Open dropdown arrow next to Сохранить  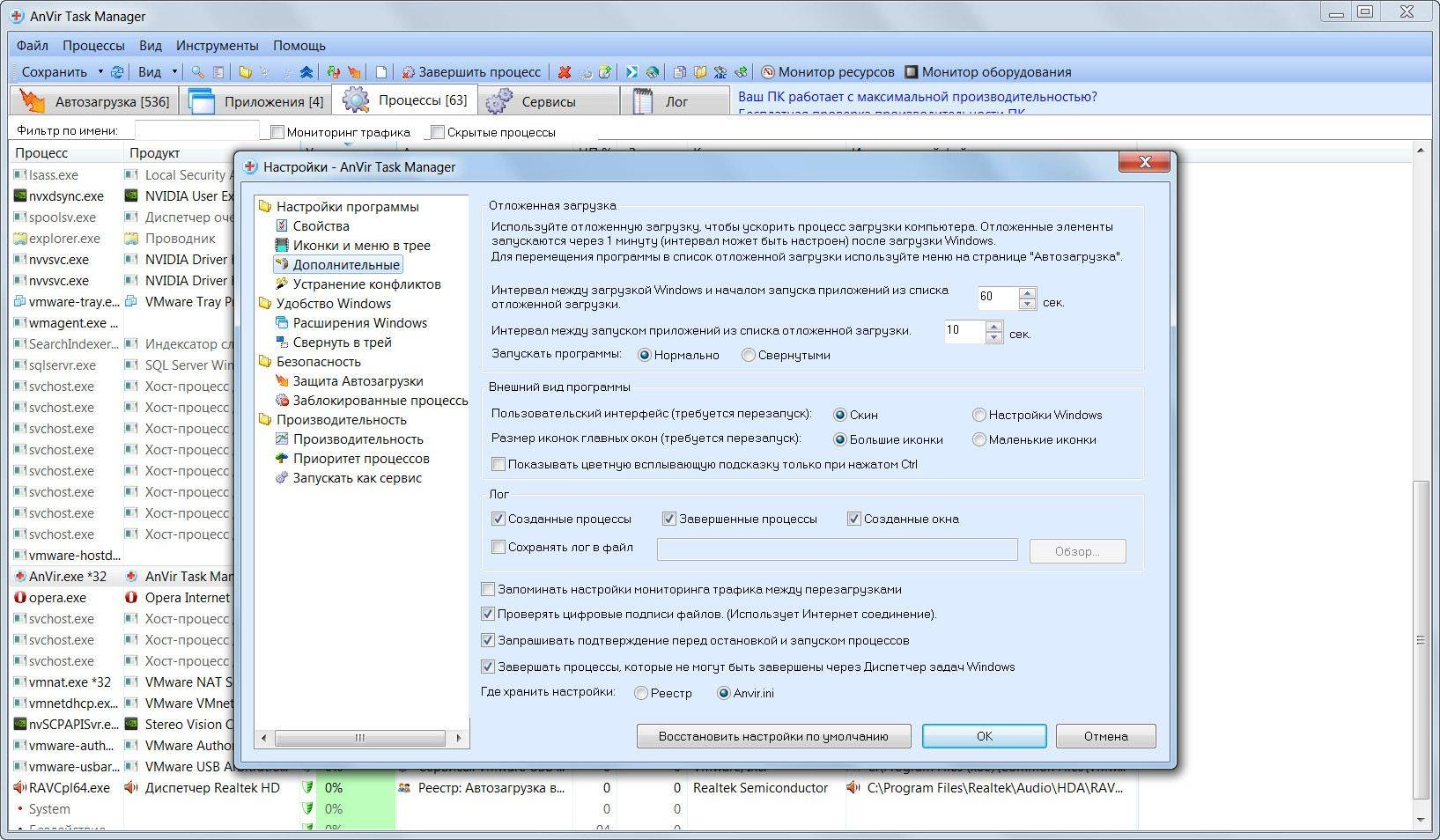click(100, 72)
